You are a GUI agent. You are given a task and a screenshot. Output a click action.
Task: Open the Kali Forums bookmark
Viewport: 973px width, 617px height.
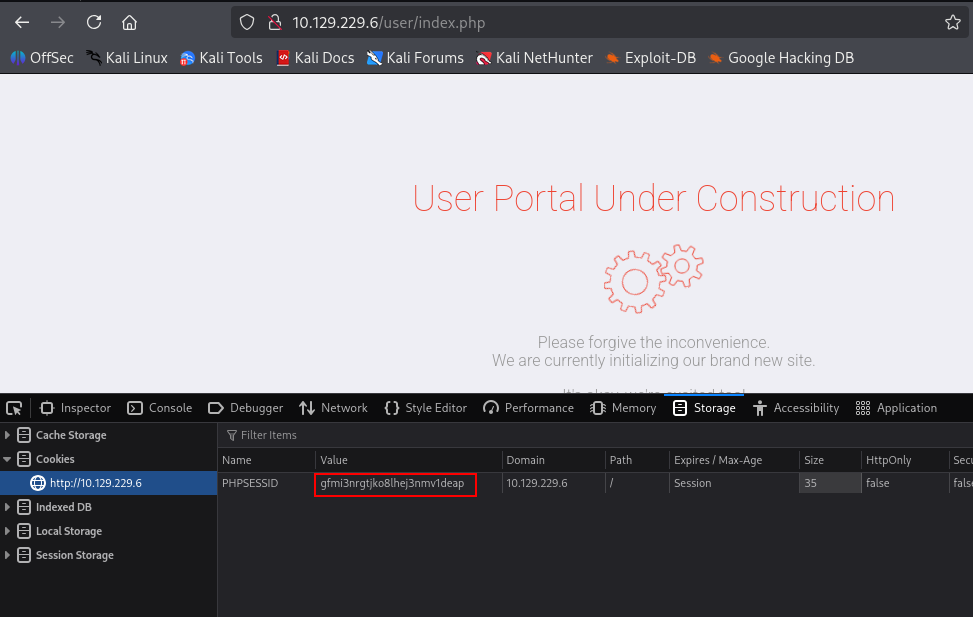coord(415,58)
